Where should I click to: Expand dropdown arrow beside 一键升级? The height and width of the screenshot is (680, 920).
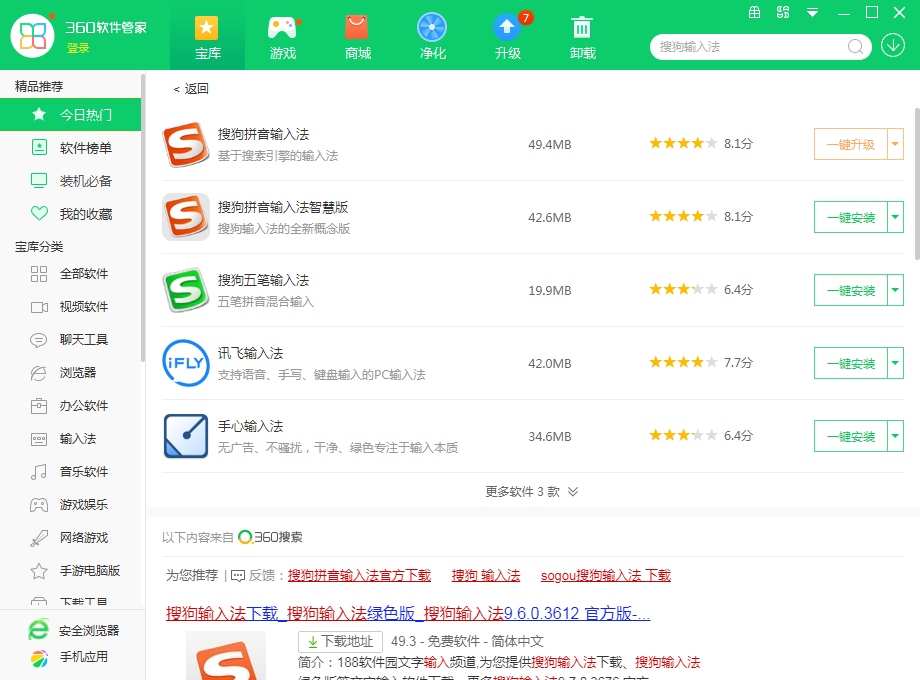coord(895,144)
